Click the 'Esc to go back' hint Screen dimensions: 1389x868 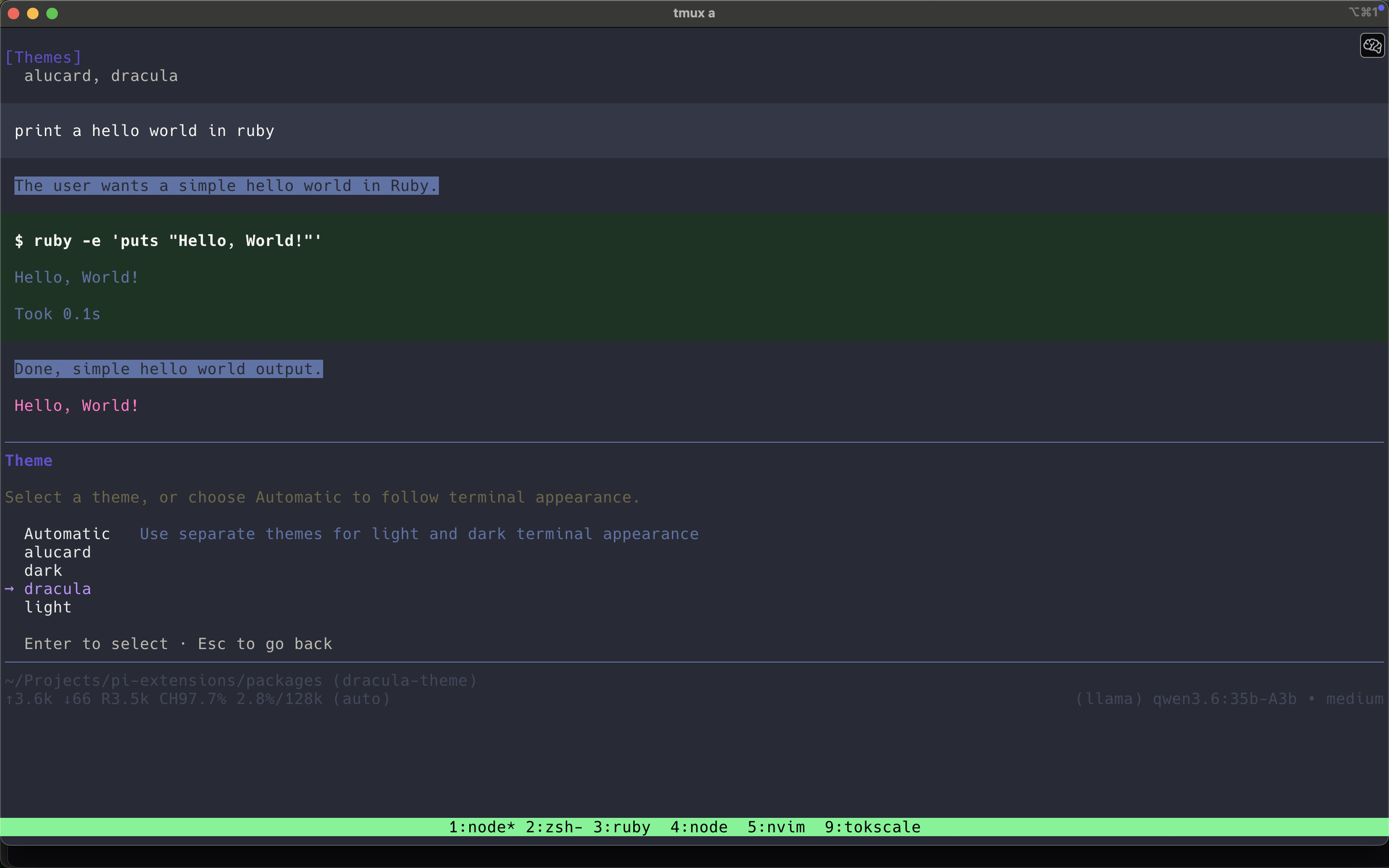(x=265, y=644)
